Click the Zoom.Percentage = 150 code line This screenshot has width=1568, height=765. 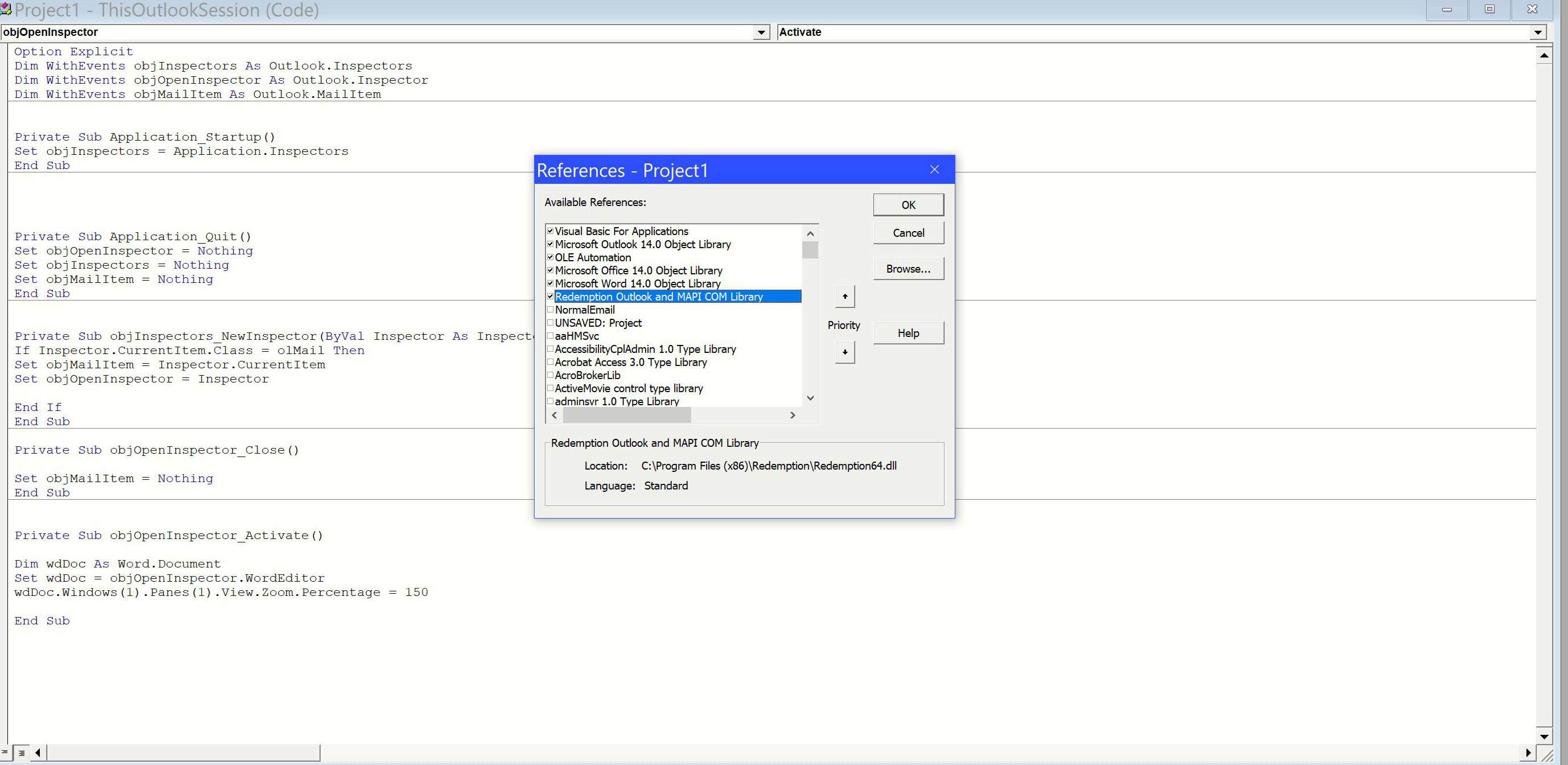point(221,592)
